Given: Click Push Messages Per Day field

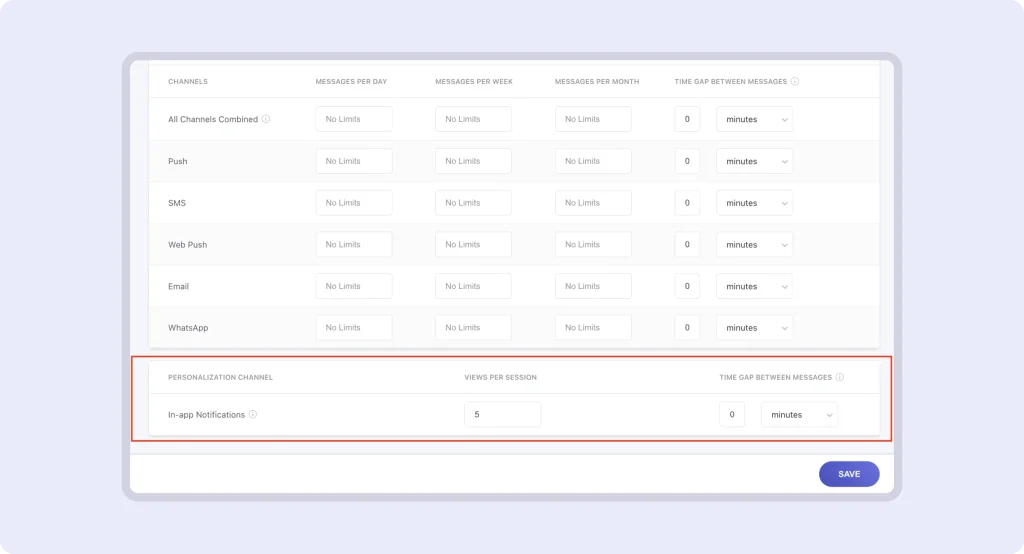Looking at the screenshot, I should coord(354,161).
